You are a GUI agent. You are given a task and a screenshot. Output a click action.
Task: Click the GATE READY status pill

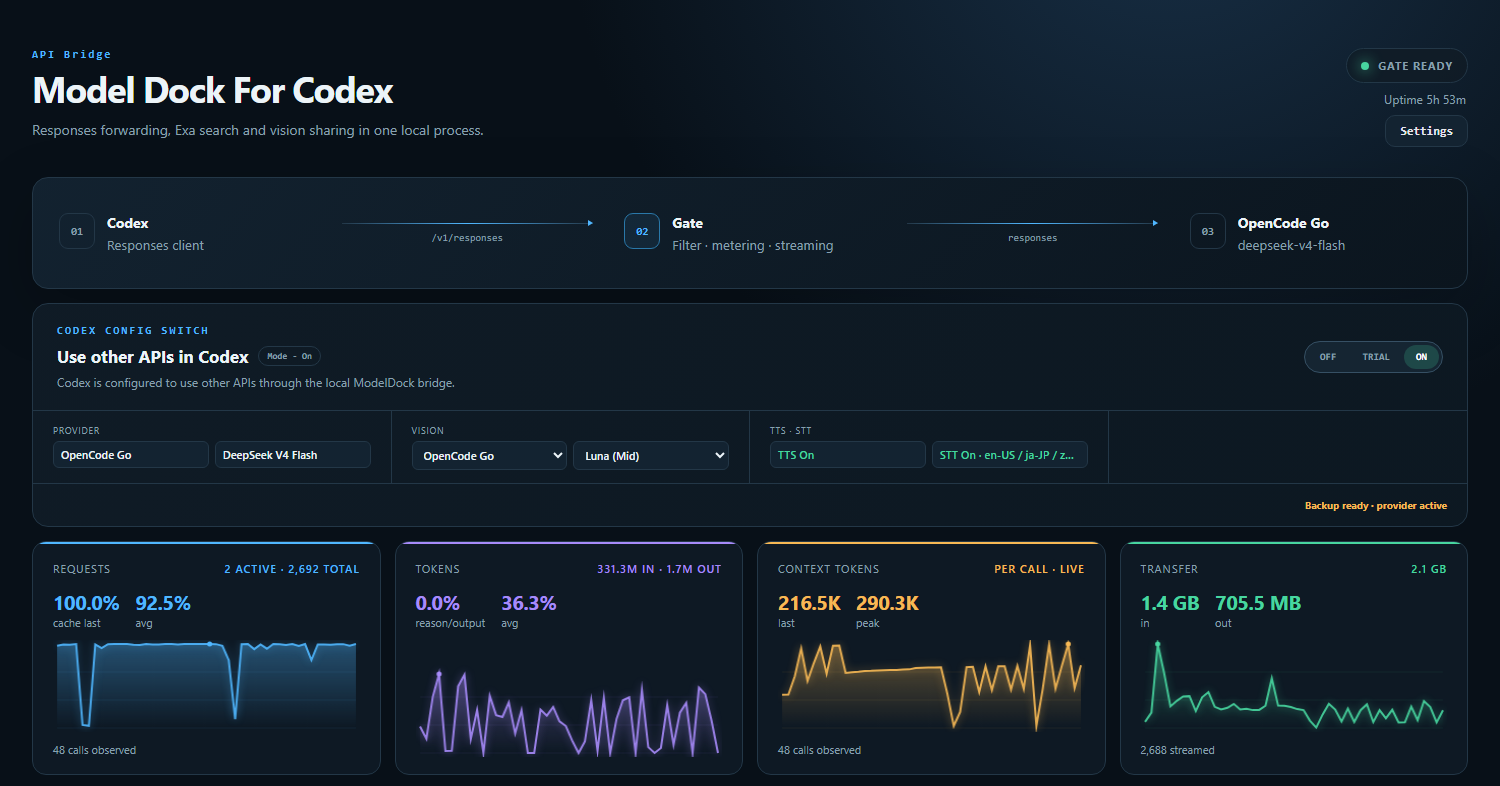(1407, 66)
